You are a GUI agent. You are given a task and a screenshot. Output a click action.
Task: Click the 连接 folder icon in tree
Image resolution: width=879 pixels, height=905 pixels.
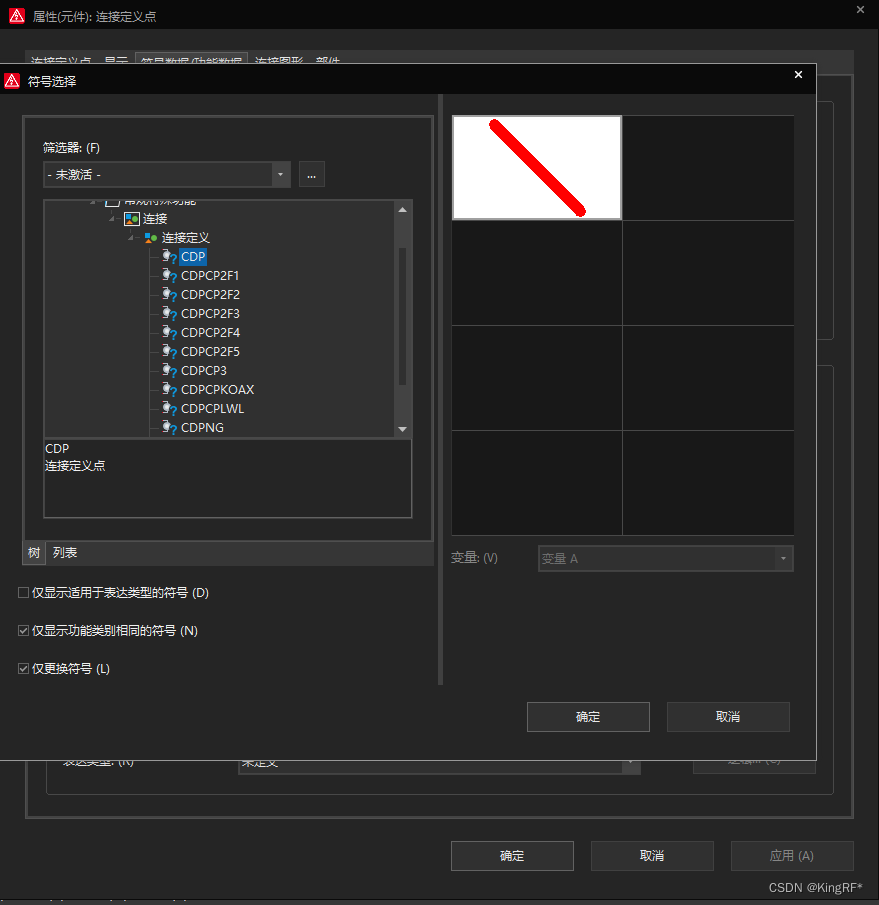pyautogui.click(x=132, y=219)
